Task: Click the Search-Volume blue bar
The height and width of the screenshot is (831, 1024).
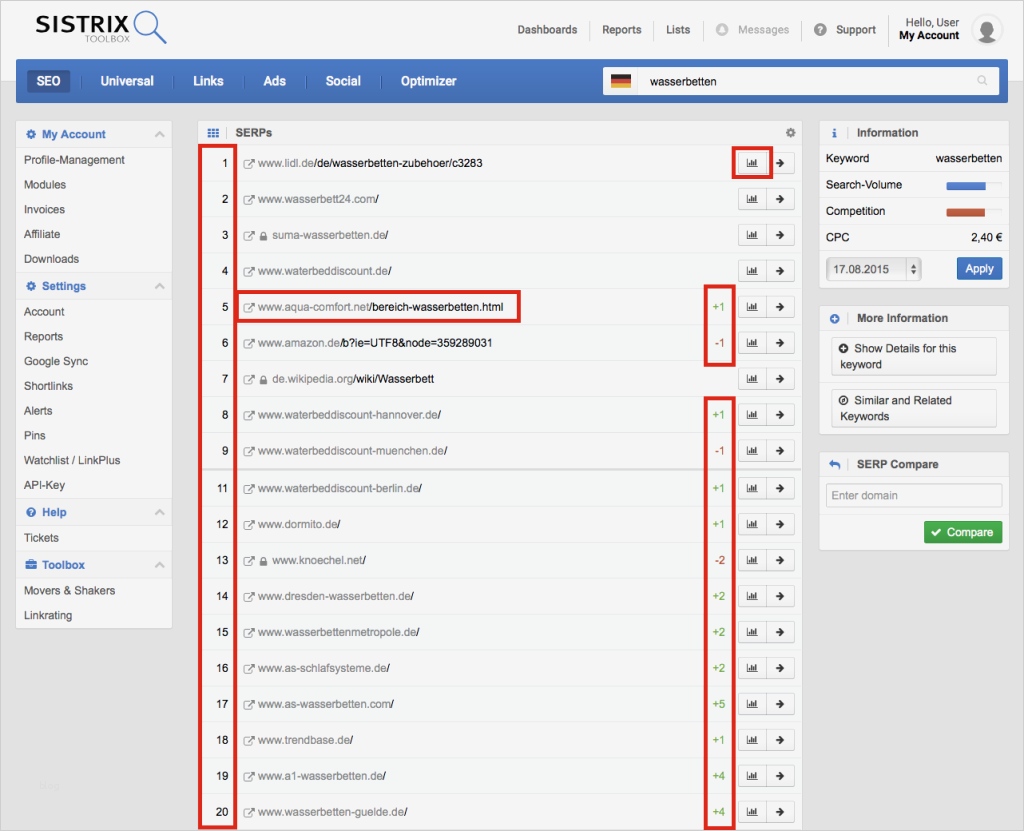Action: (966, 186)
